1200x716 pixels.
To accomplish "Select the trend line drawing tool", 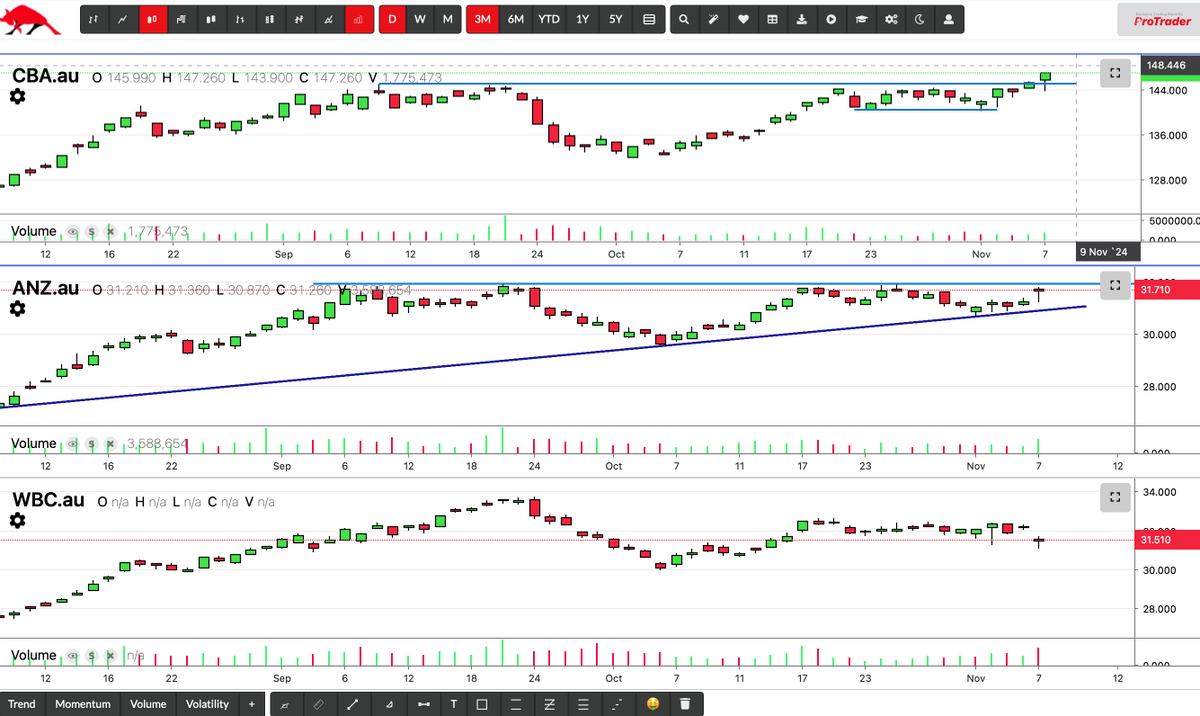I will point(352,704).
